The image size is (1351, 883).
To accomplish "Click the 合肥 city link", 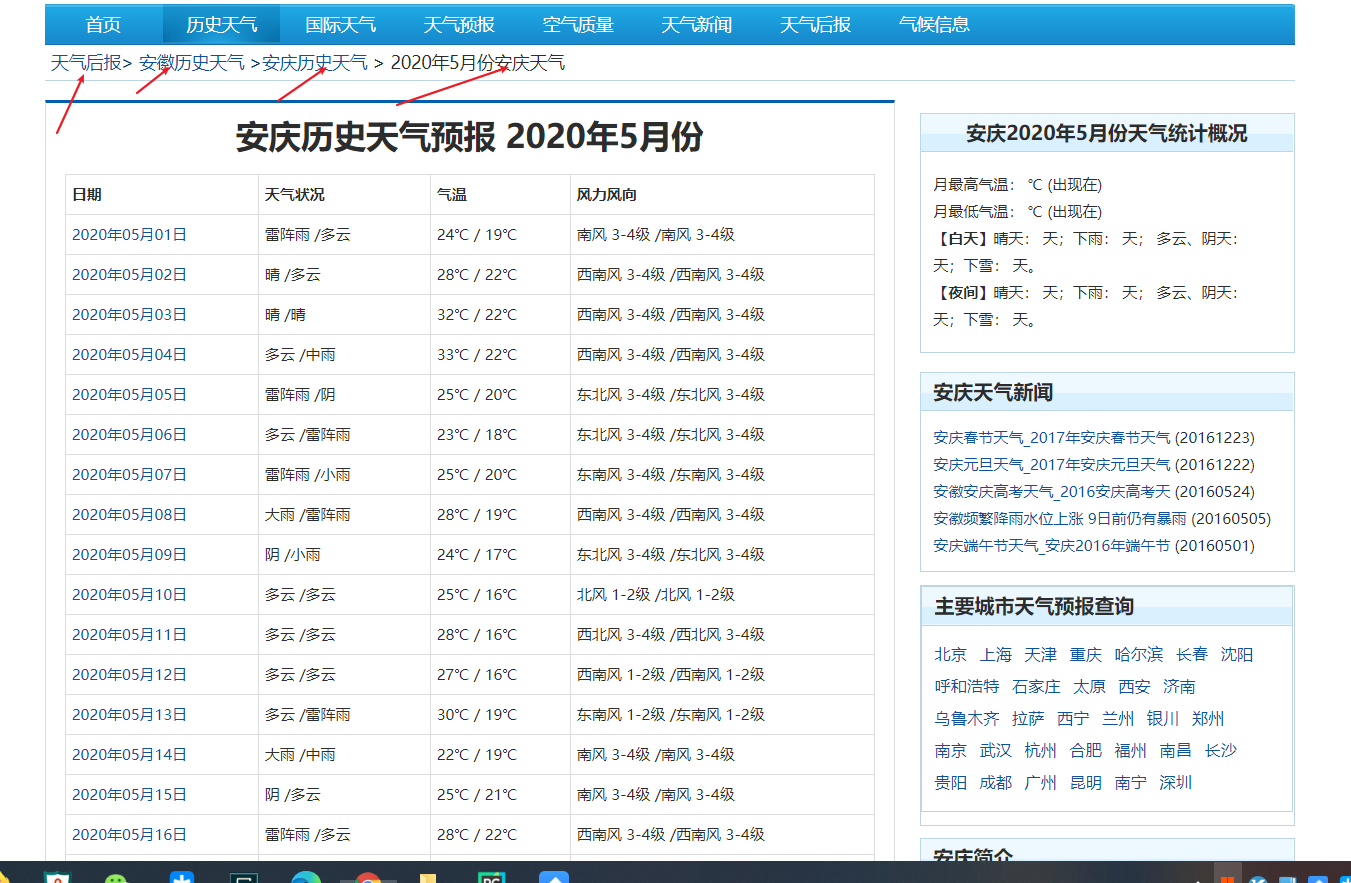I will coord(1086,751).
